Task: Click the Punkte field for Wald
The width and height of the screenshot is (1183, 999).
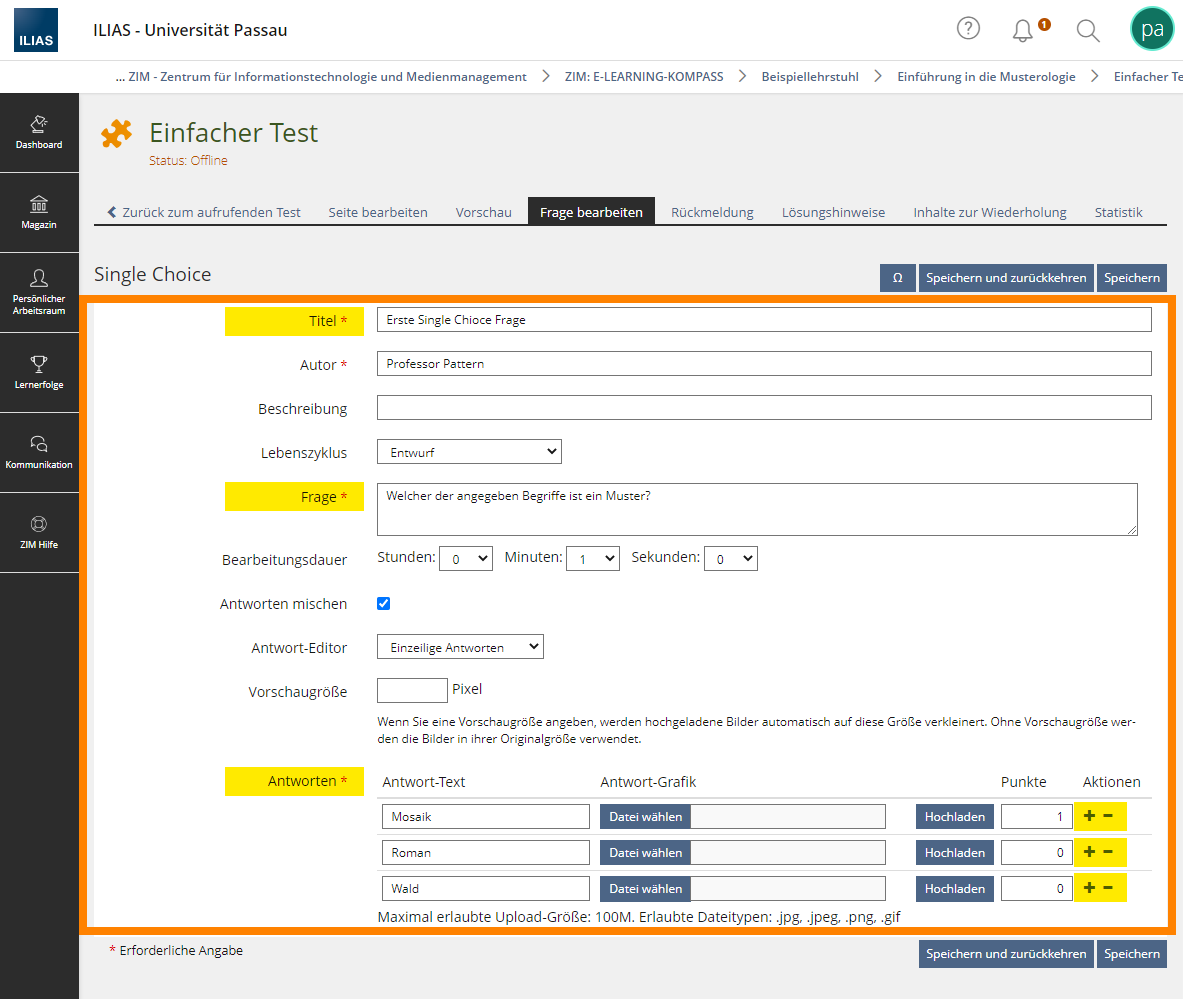Action: tap(1037, 889)
